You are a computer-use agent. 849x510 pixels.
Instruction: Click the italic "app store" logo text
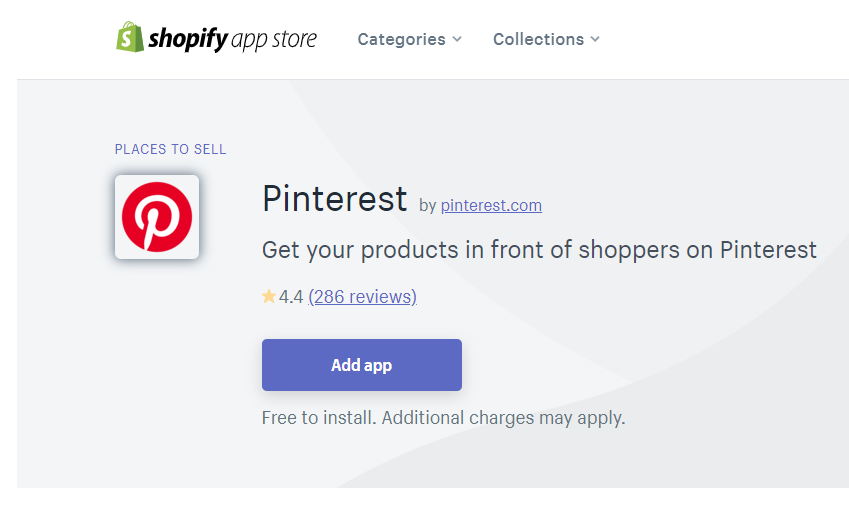point(274,40)
